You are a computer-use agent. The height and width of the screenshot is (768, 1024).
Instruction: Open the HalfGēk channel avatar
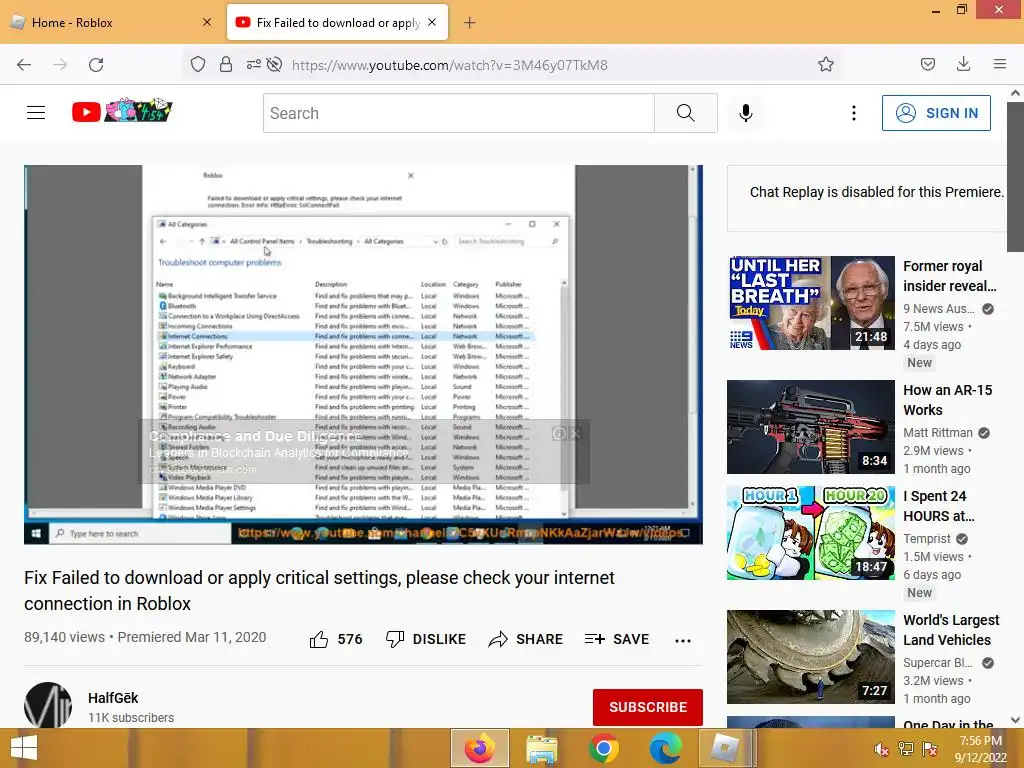pos(48,705)
